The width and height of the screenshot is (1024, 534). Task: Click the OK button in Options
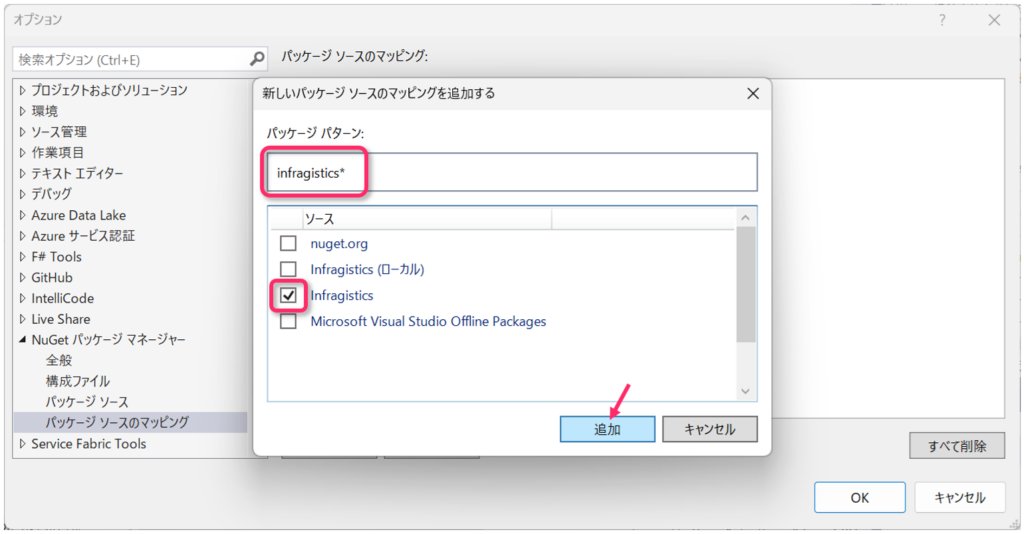tap(859, 497)
